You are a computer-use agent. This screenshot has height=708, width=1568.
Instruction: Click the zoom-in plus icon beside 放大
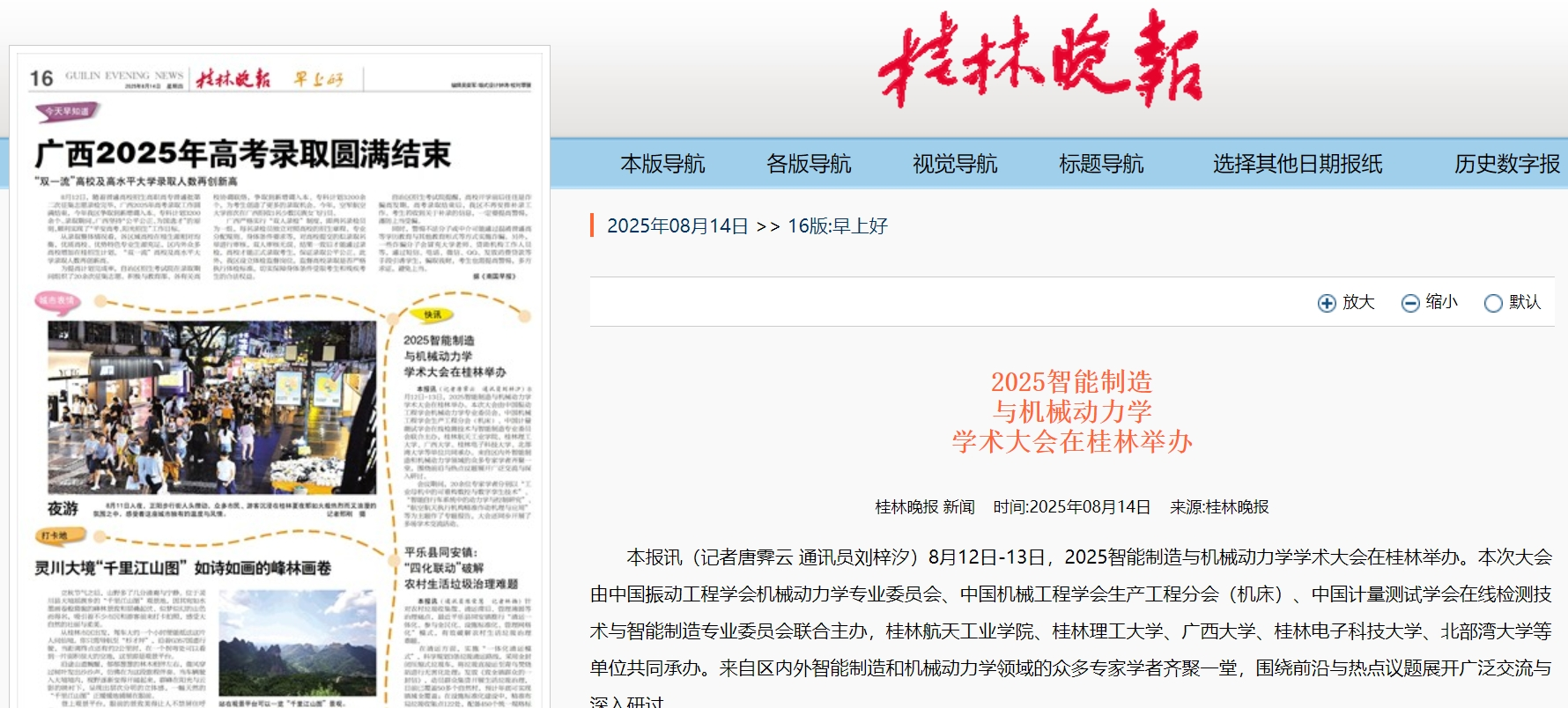coord(1326,303)
